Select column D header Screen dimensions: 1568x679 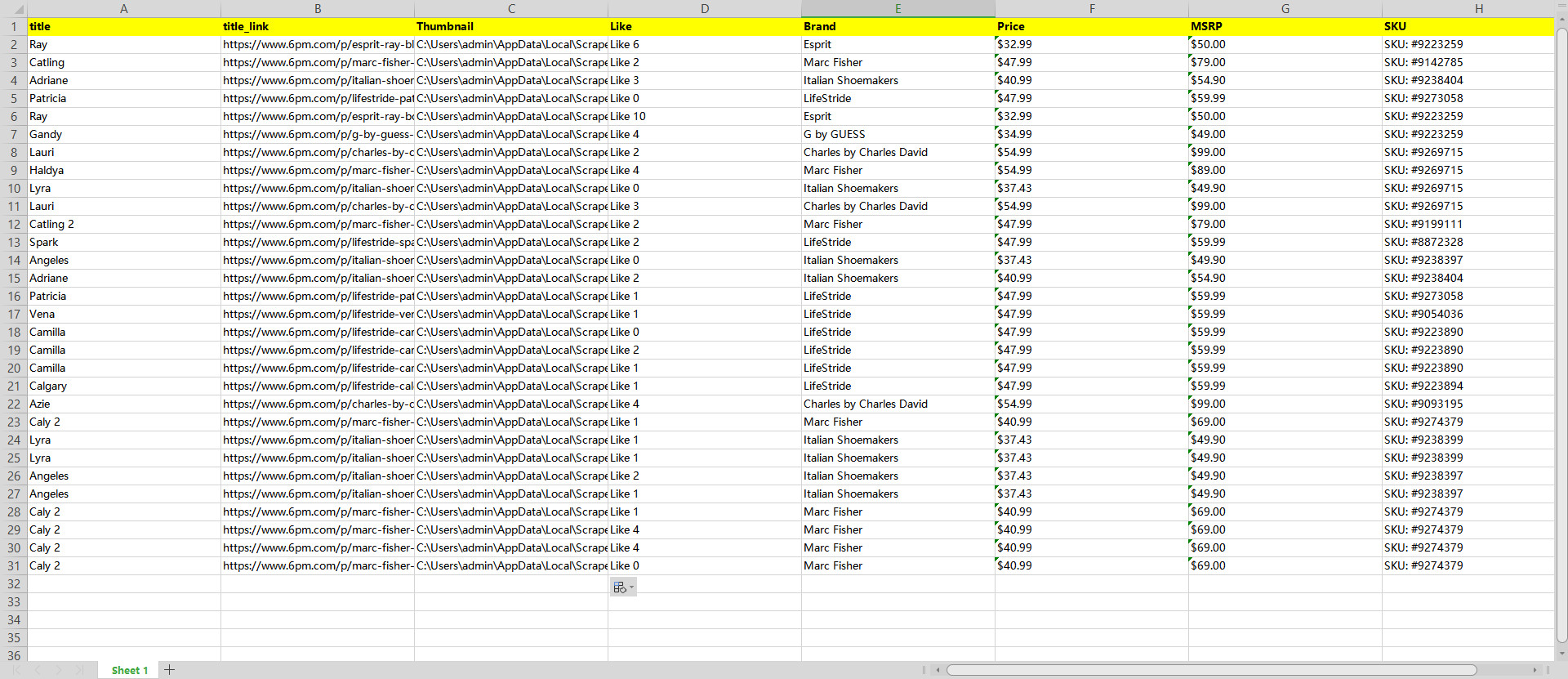click(705, 9)
